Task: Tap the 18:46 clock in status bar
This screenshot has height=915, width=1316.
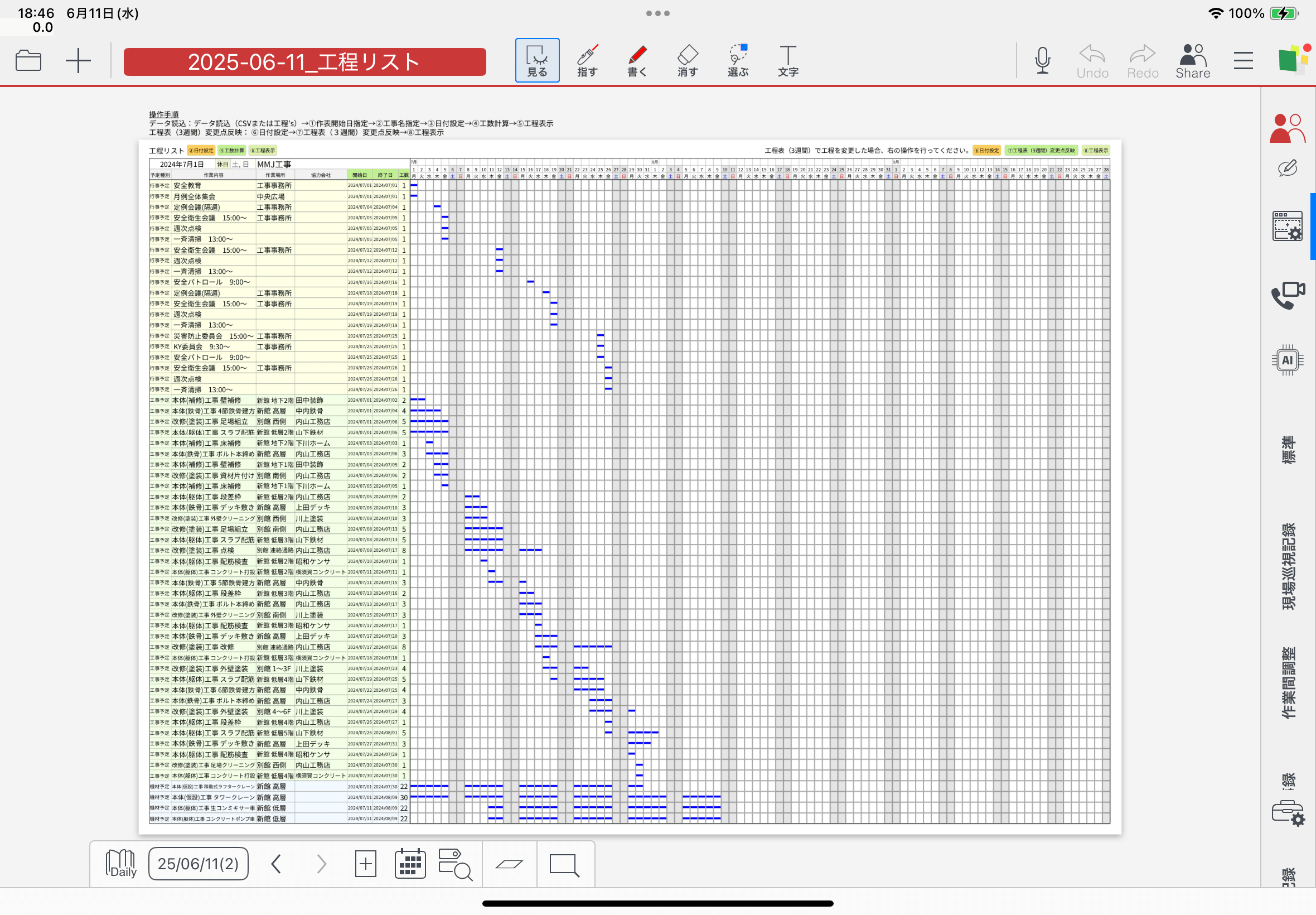Action: [36, 13]
